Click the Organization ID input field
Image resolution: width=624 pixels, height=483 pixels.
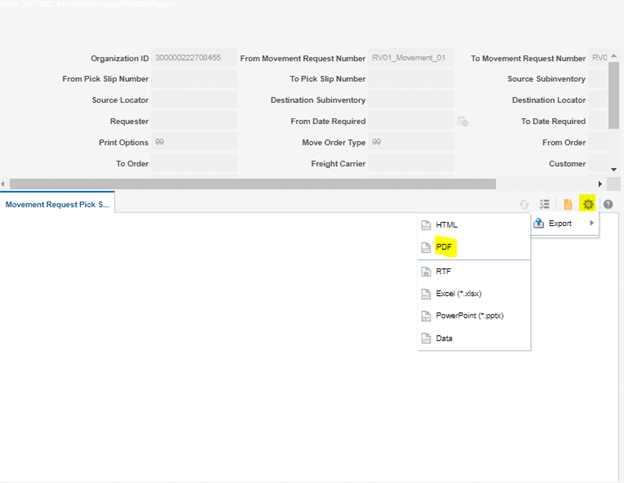(194, 58)
